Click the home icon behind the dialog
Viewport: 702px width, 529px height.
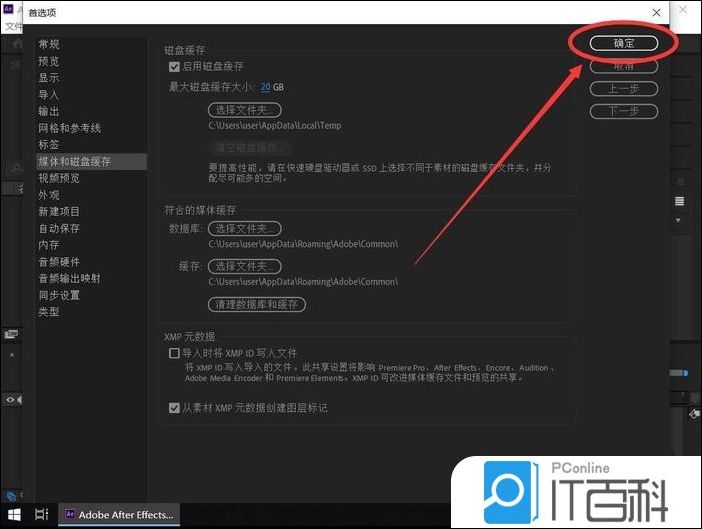[x=17, y=44]
